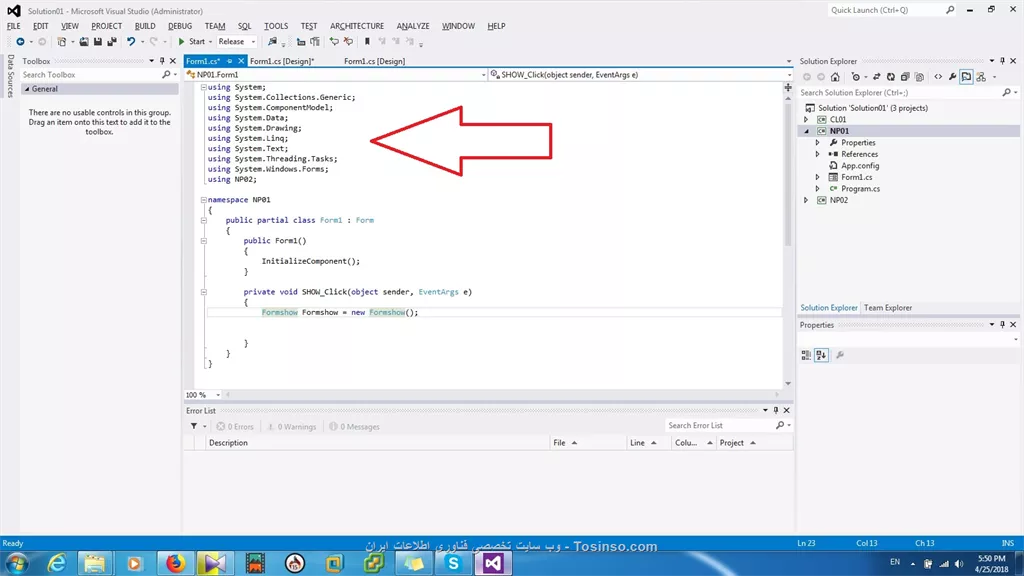Open Firefox from the taskbar
The width and height of the screenshot is (1024, 576).
point(175,563)
